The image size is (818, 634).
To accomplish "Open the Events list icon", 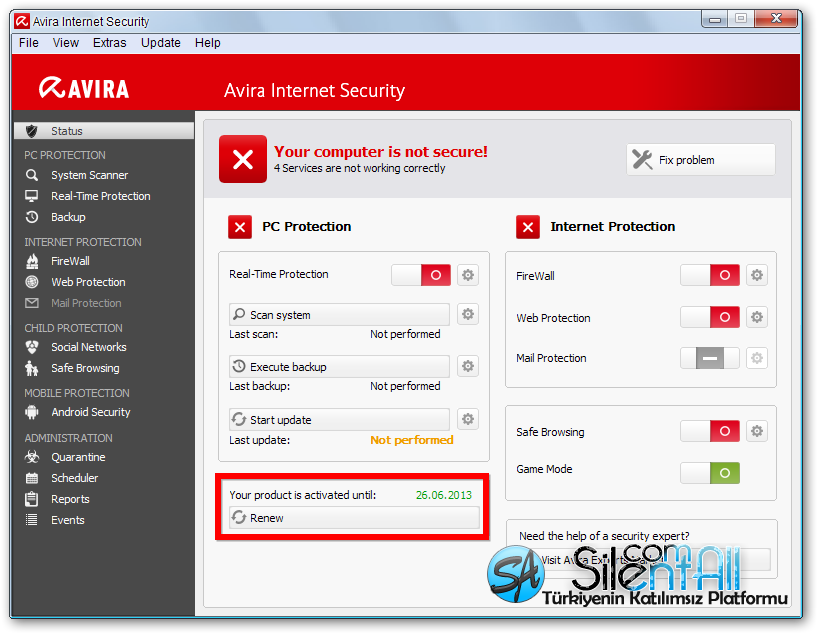I will (x=32, y=520).
